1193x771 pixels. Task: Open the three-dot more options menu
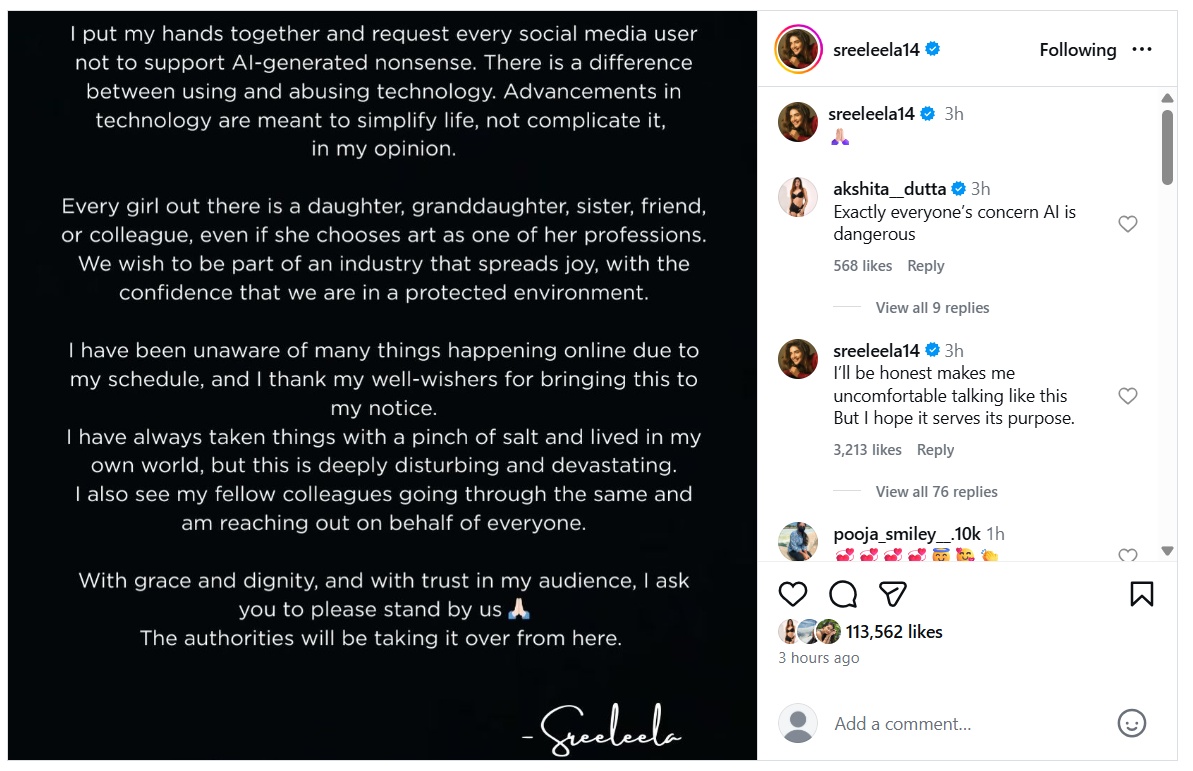click(1142, 50)
